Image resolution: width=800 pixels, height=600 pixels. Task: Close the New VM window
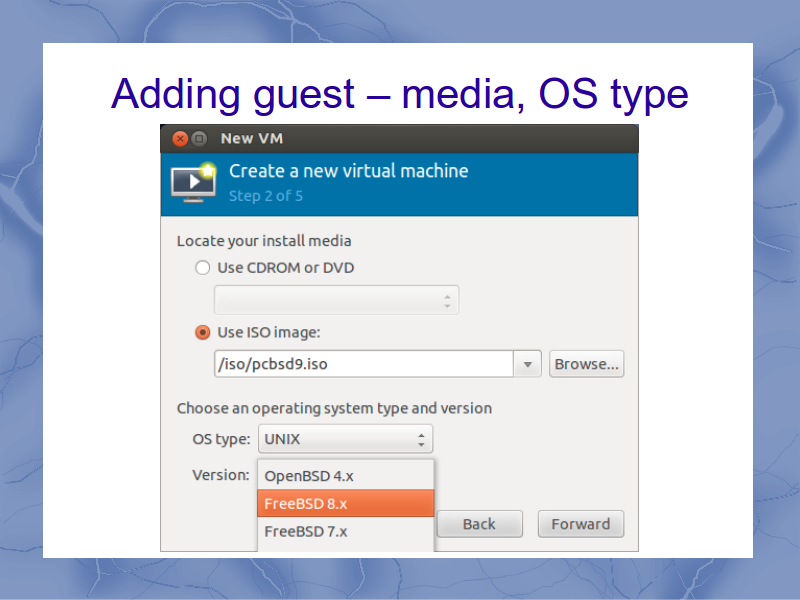[x=180, y=139]
